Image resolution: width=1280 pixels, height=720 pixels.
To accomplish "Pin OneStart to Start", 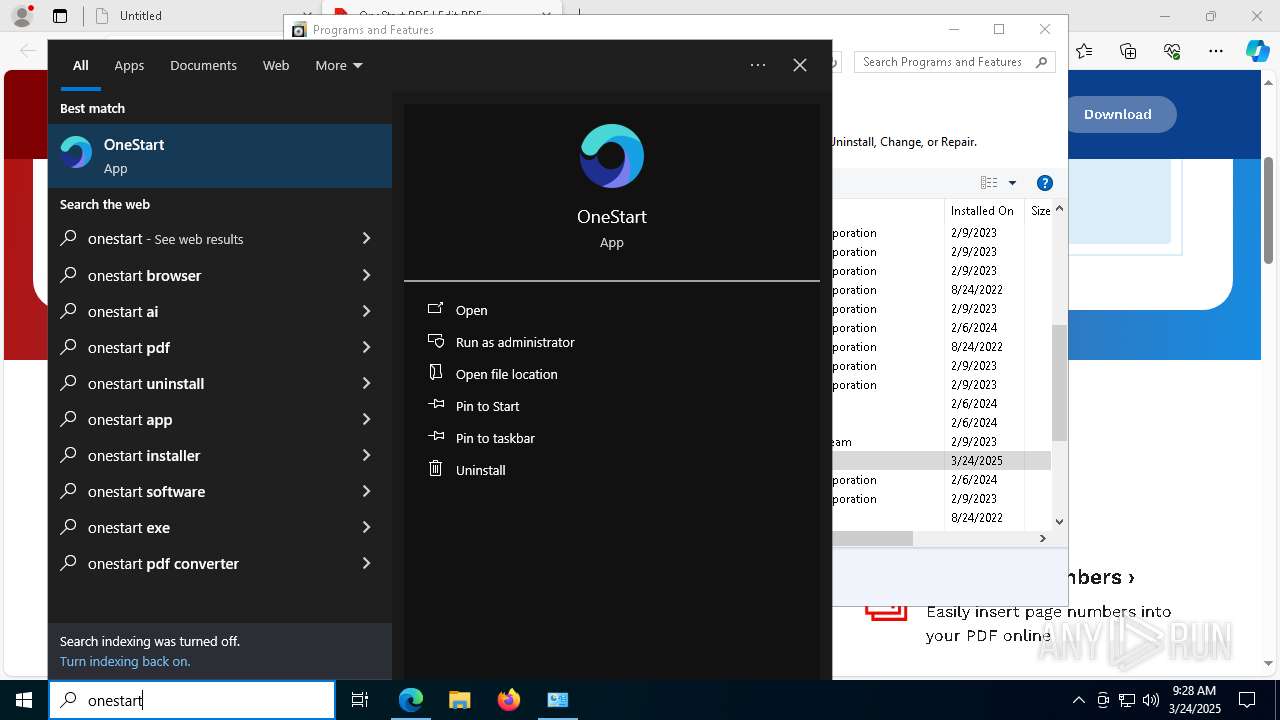I will (487, 406).
